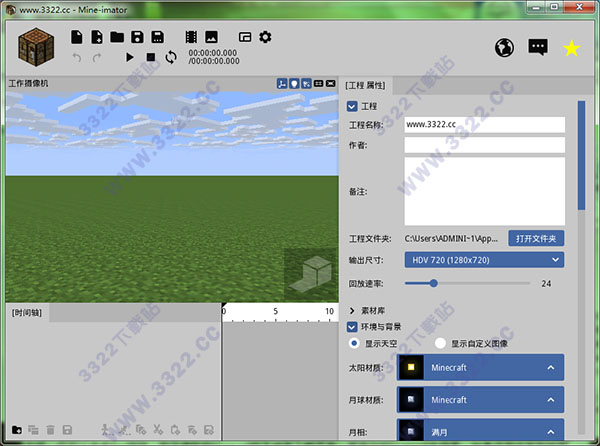Open a project using the folder icon
The height and width of the screenshot is (446, 600).
point(117,37)
